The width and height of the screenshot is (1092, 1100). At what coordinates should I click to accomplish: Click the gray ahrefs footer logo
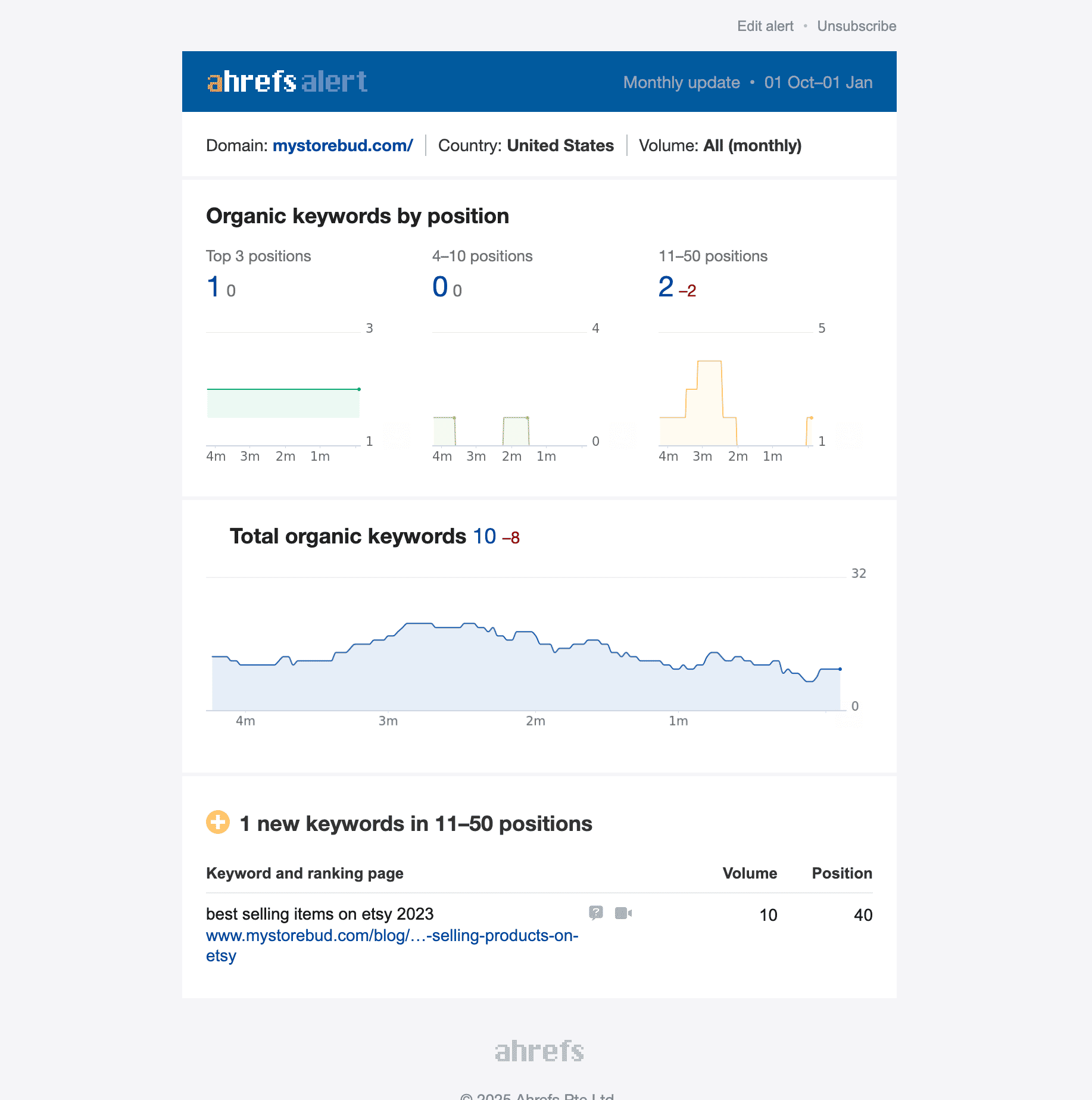[539, 1051]
